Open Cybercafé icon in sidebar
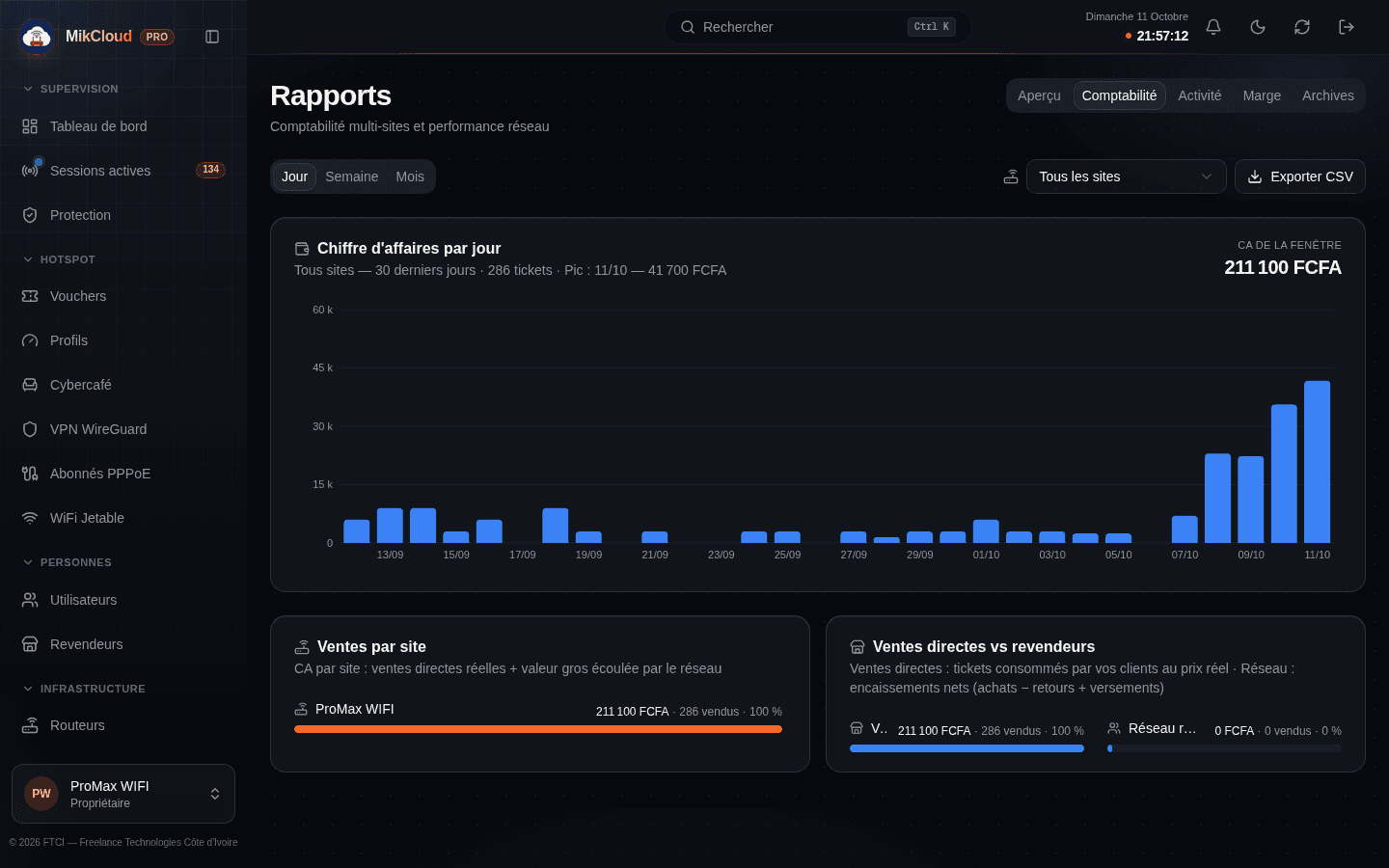Image resolution: width=1389 pixels, height=868 pixels. coord(30,385)
